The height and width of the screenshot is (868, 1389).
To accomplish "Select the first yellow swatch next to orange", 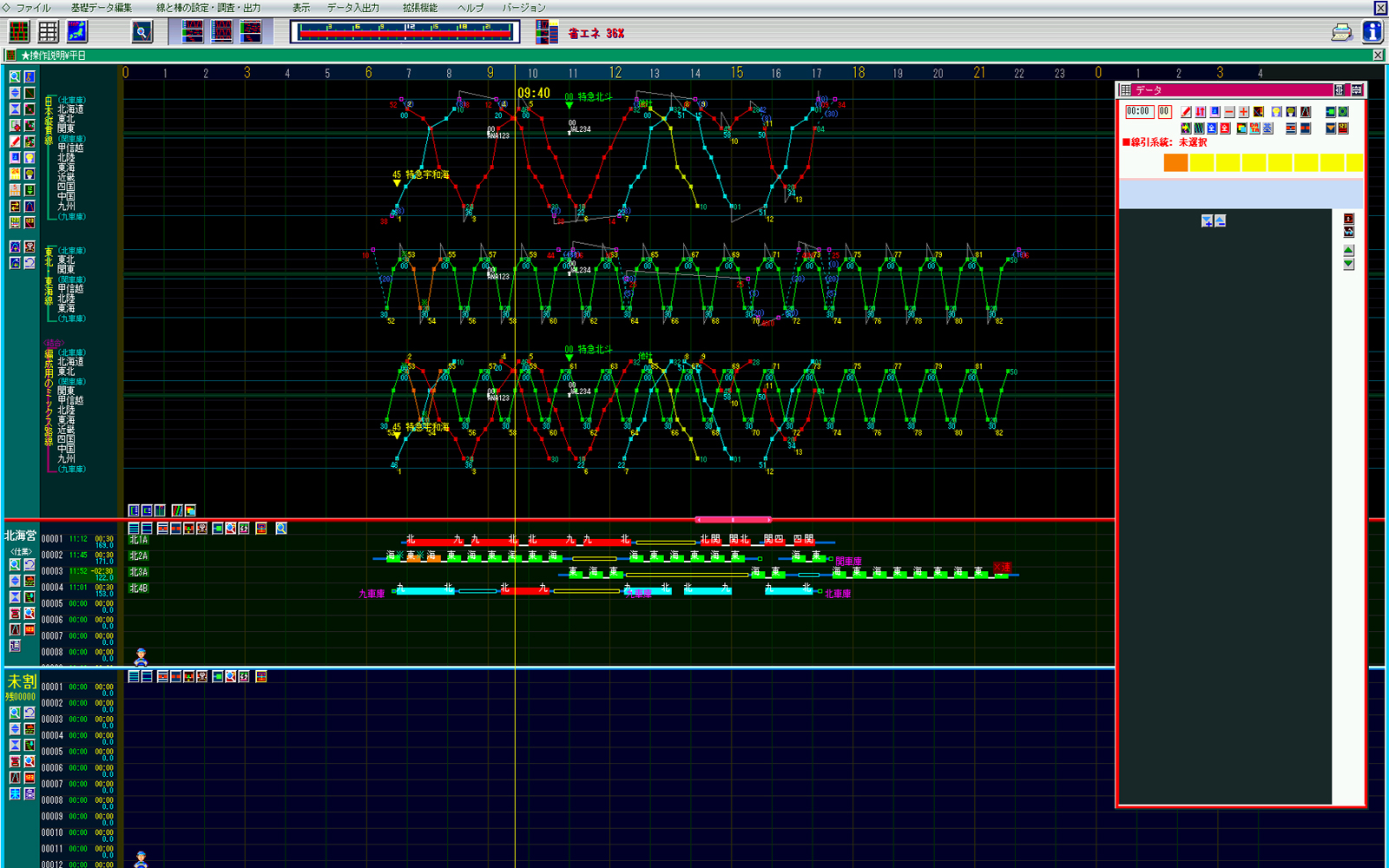I will point(1201,162).
